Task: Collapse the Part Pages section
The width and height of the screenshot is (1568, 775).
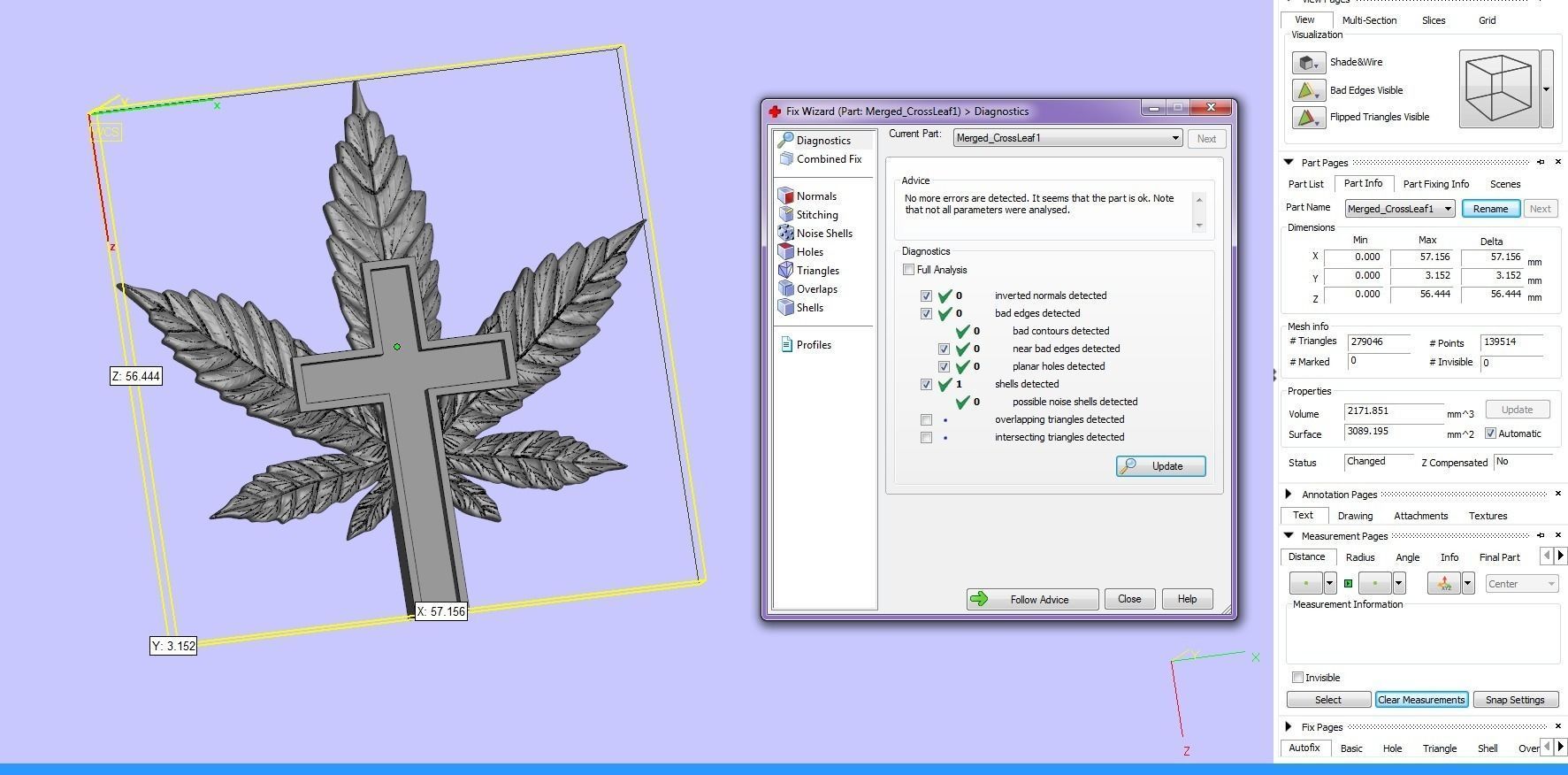Action: [1289, 162]
